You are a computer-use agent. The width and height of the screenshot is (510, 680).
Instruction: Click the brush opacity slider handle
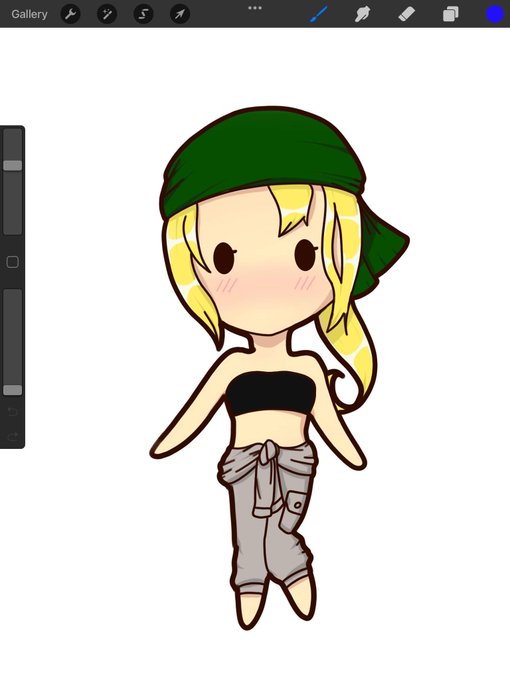coord(13,390)
